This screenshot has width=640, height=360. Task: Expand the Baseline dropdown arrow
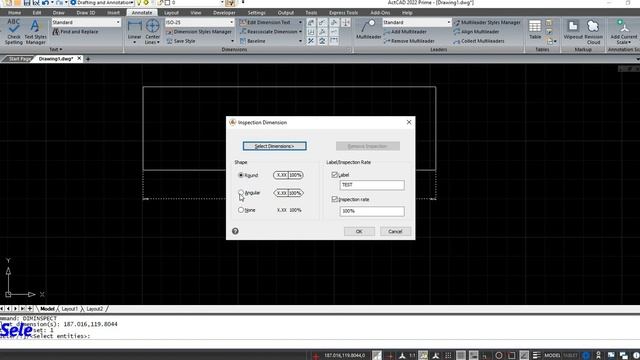point(300,41)
